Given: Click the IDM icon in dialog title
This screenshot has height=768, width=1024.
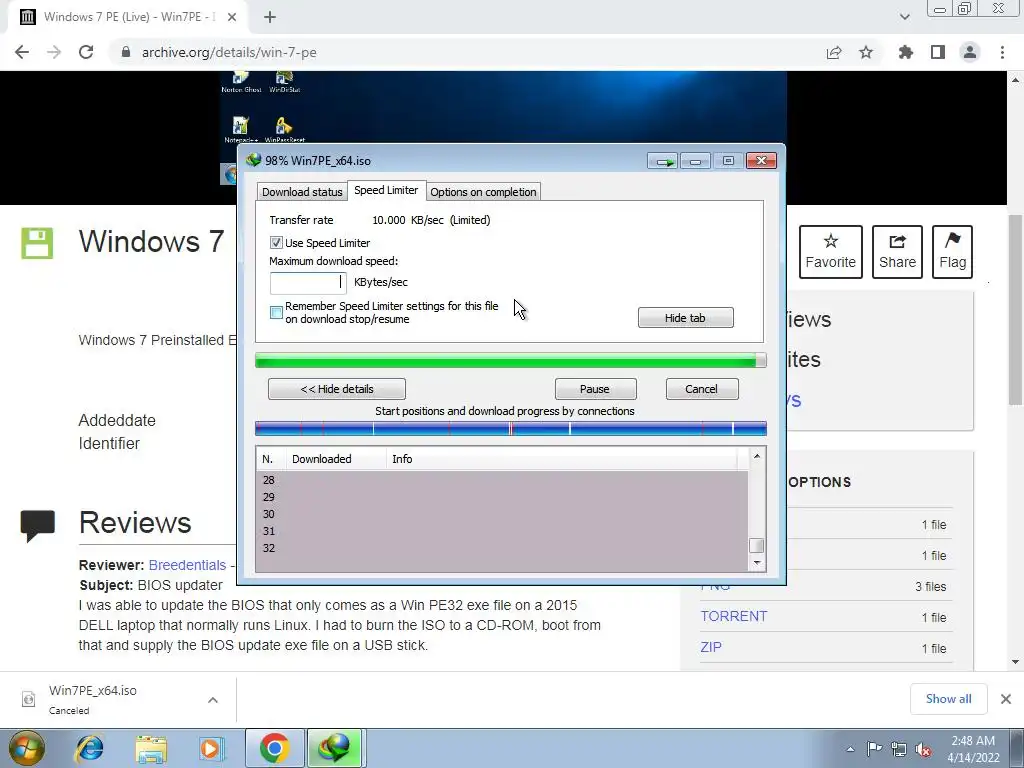Looking at the screenshot, I should point(253,160).
